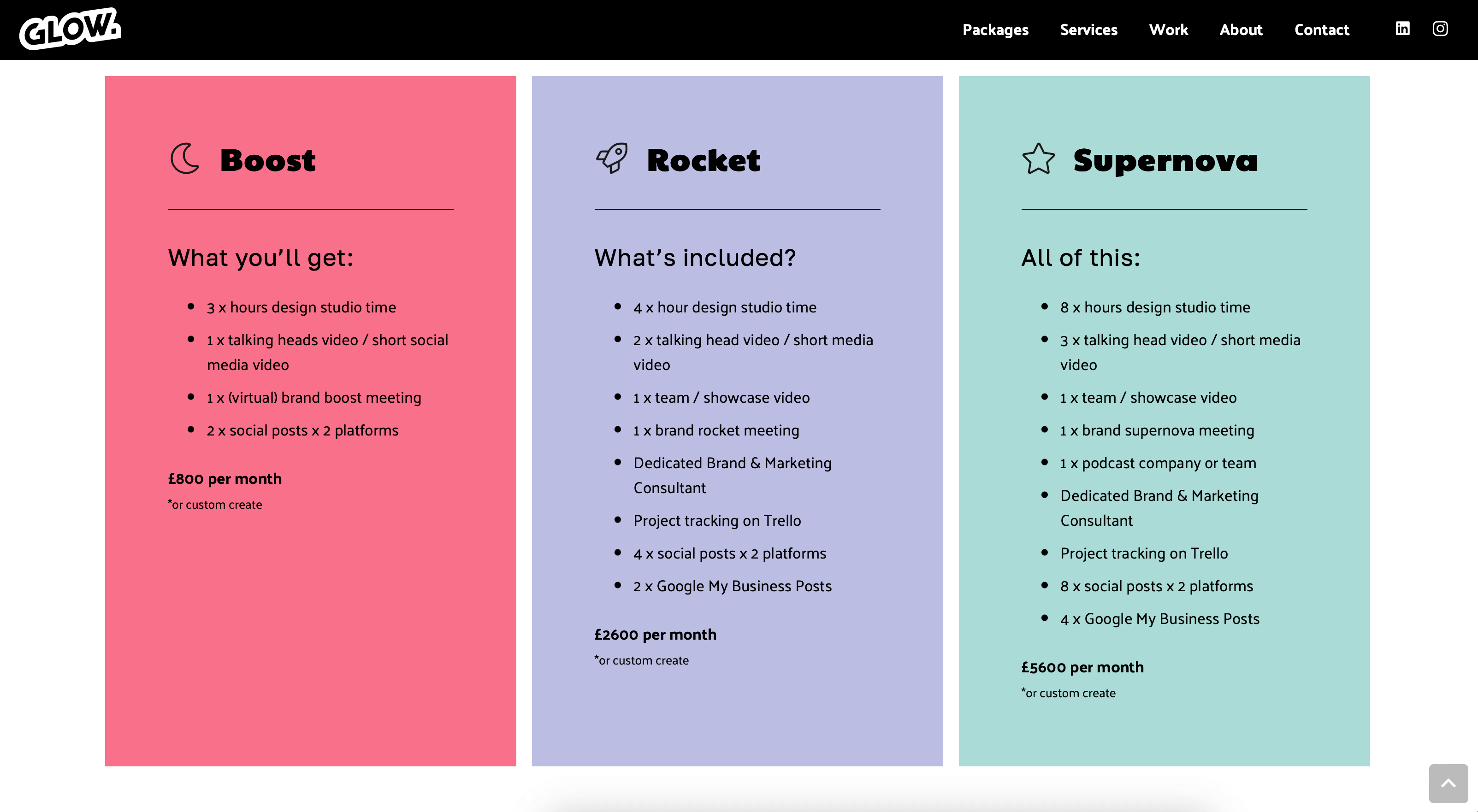This screenshot has height=812, width=1478.
Task: Click the crescent moon icon beside Boost
Action: (185, 158)
